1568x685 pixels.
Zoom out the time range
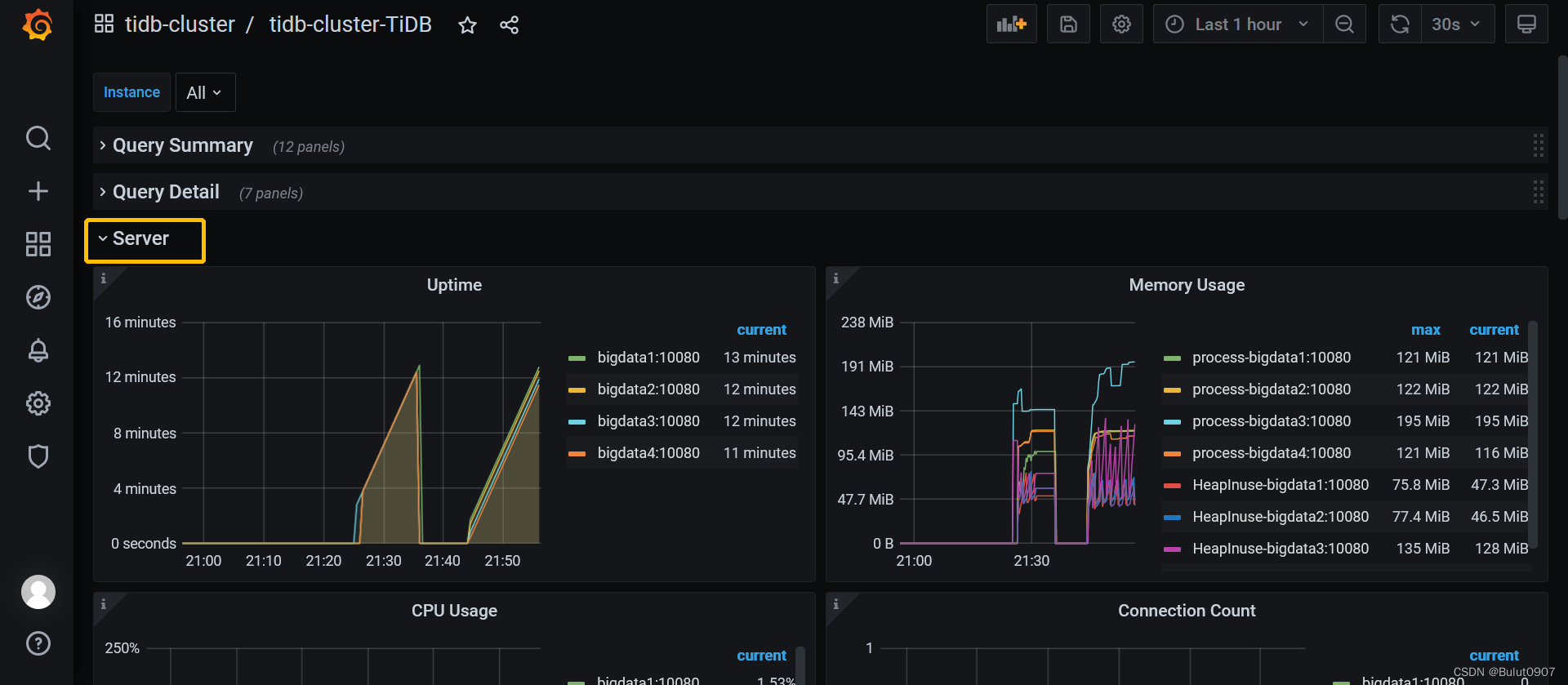click(1344, 24)
